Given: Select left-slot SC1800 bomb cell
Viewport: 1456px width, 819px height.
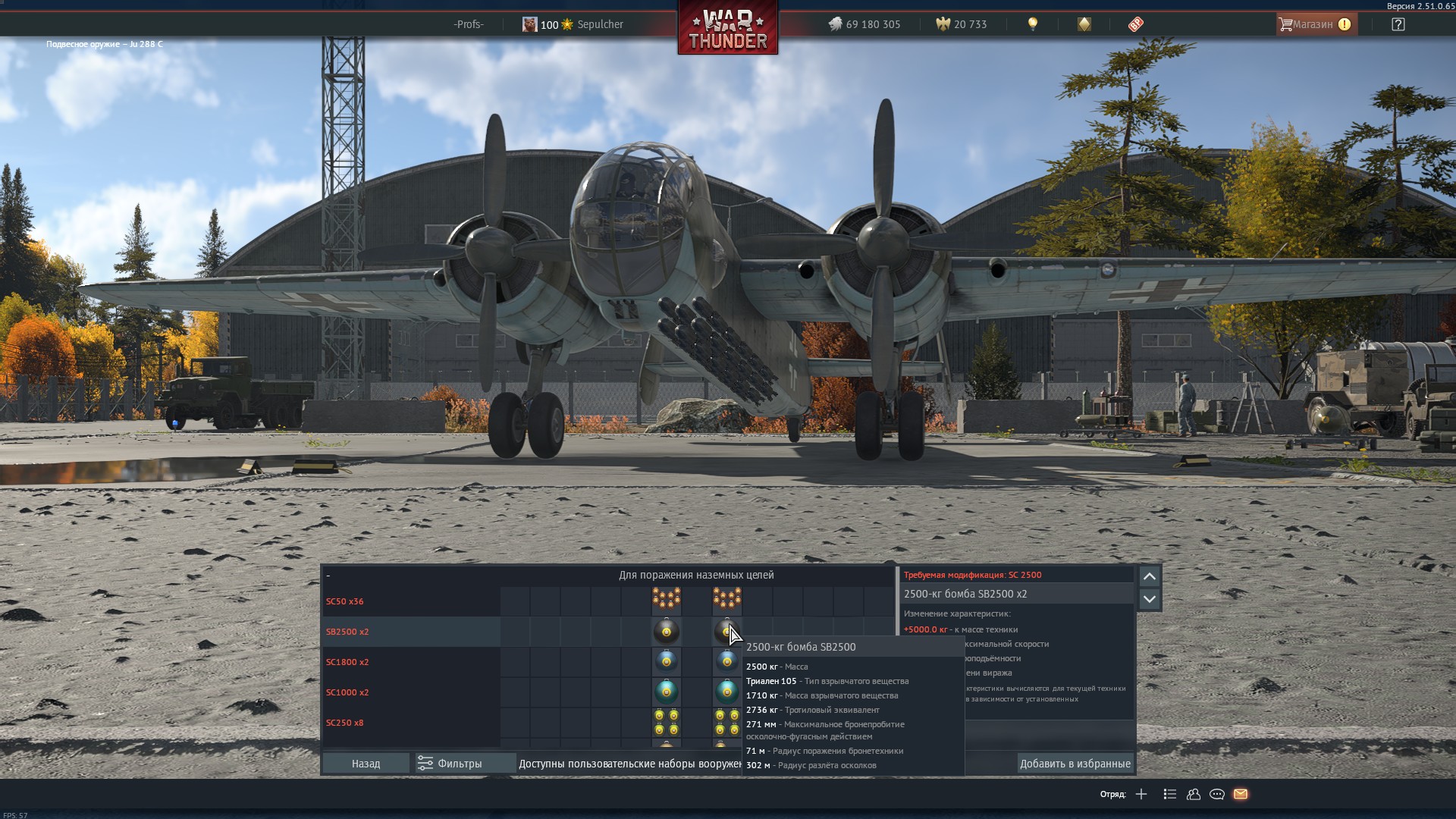Looking at the screenshot, I should [667, 662].
